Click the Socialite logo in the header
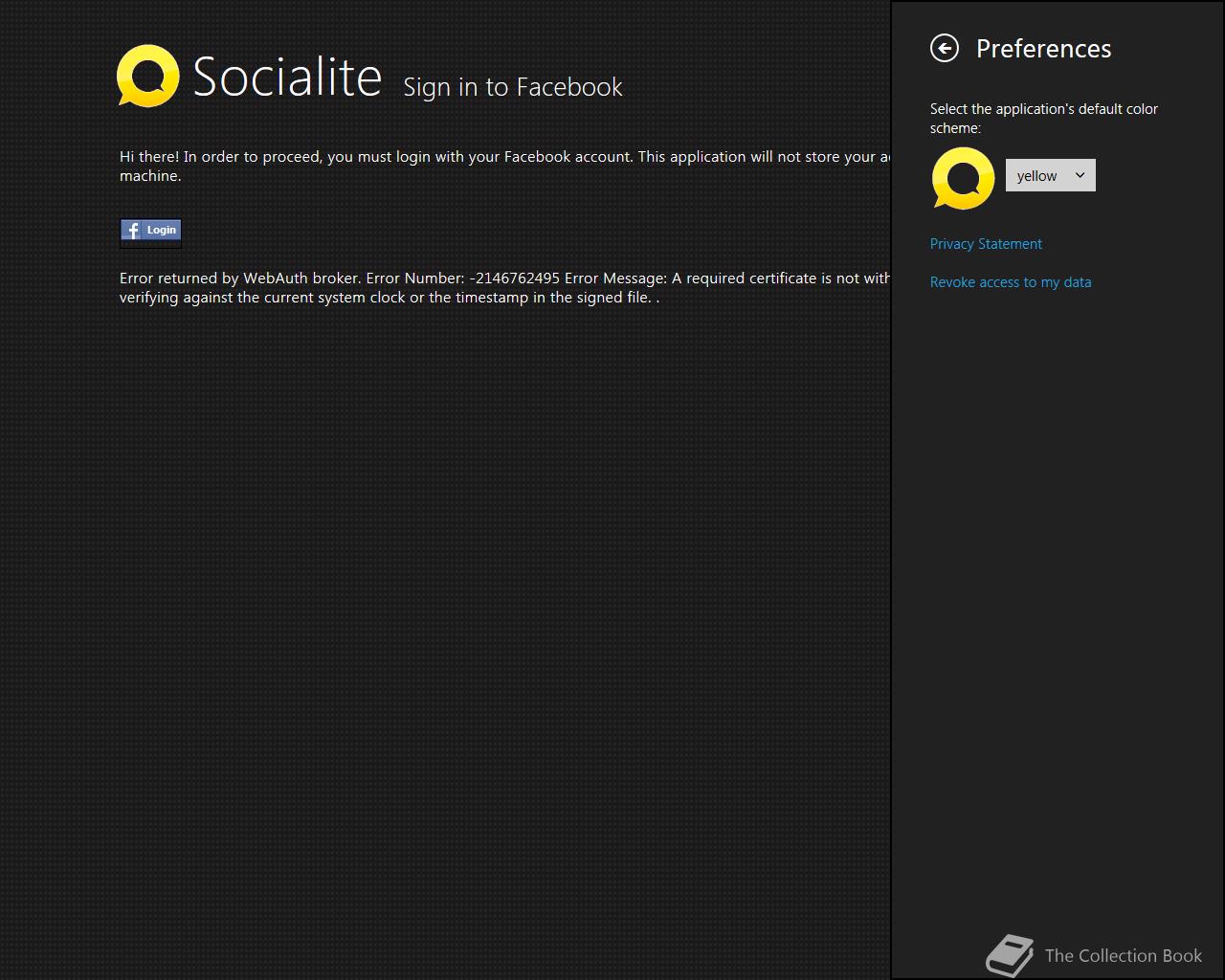1225x980 pixels. (147, 76)
